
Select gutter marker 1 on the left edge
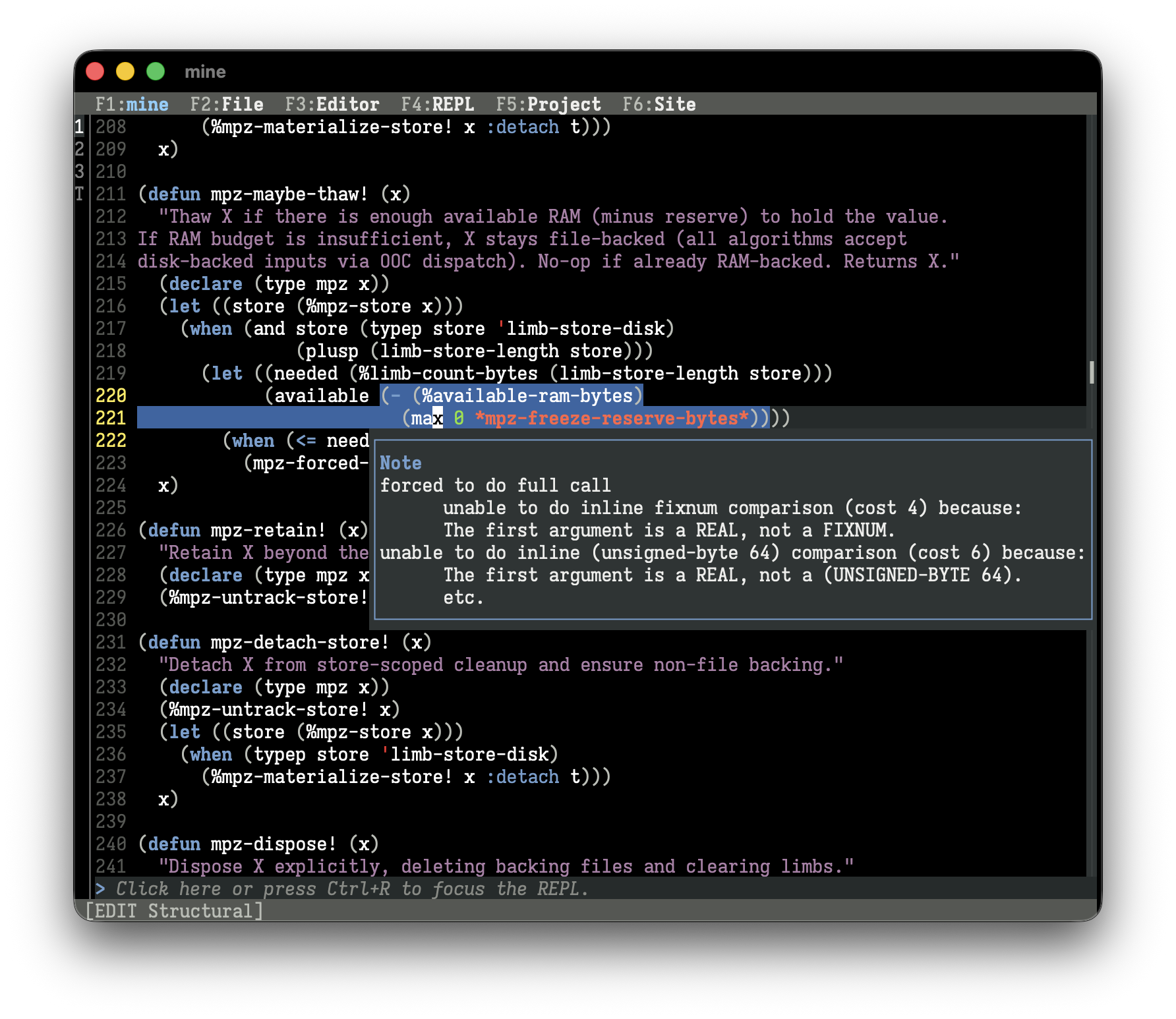tap(79, 127)
